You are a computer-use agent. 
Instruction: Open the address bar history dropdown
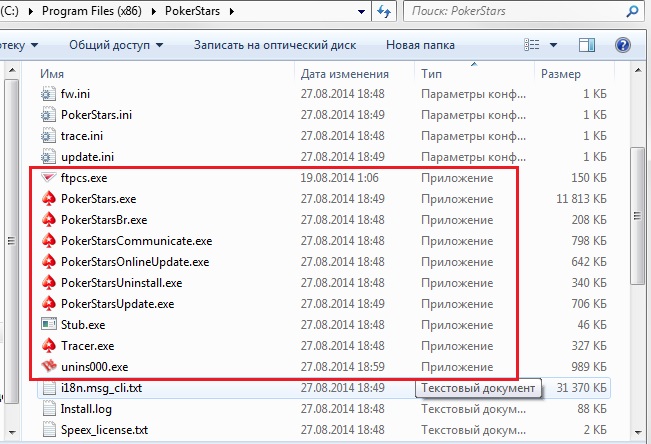[361, 12]
